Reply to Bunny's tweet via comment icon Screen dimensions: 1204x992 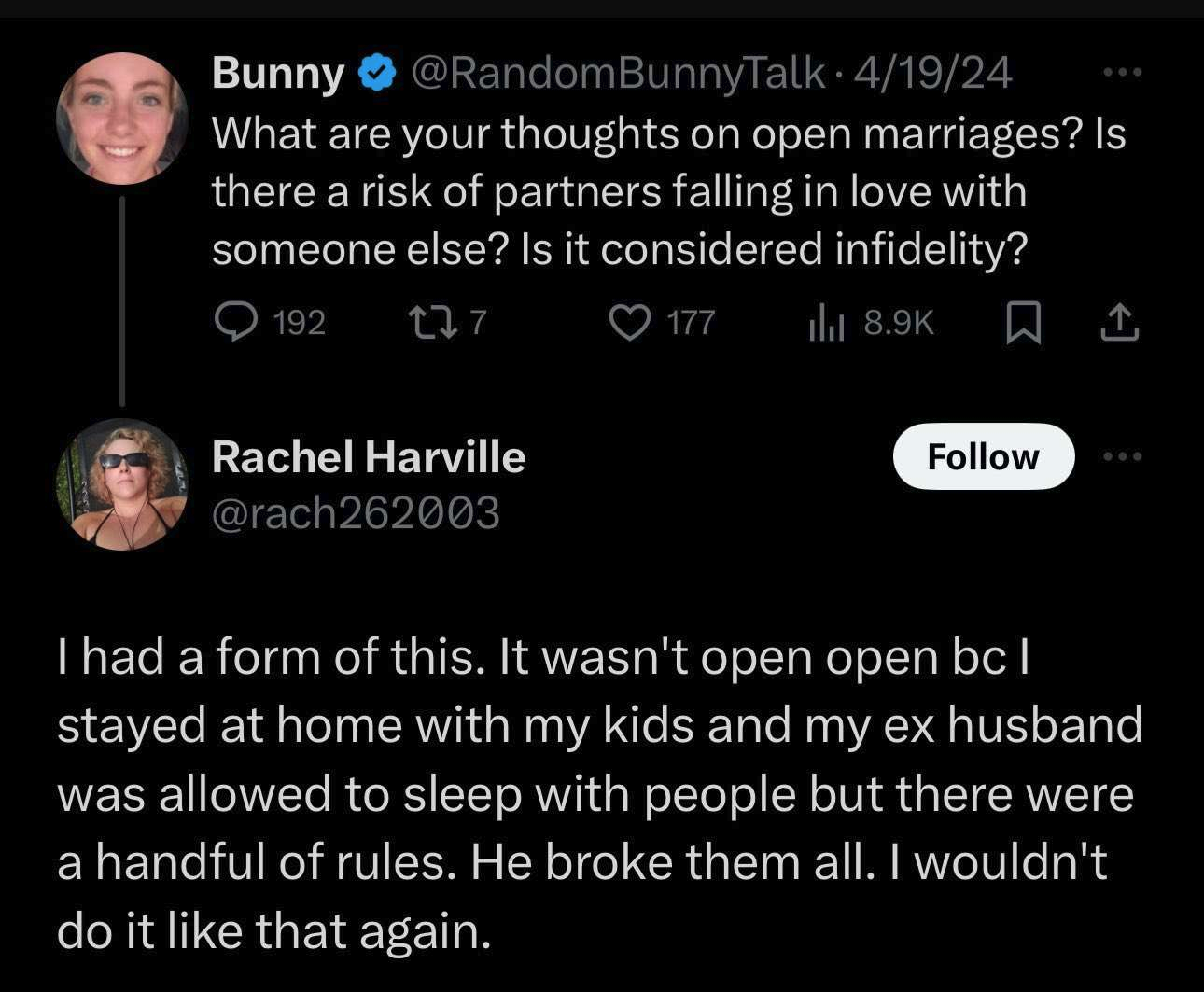231,323
